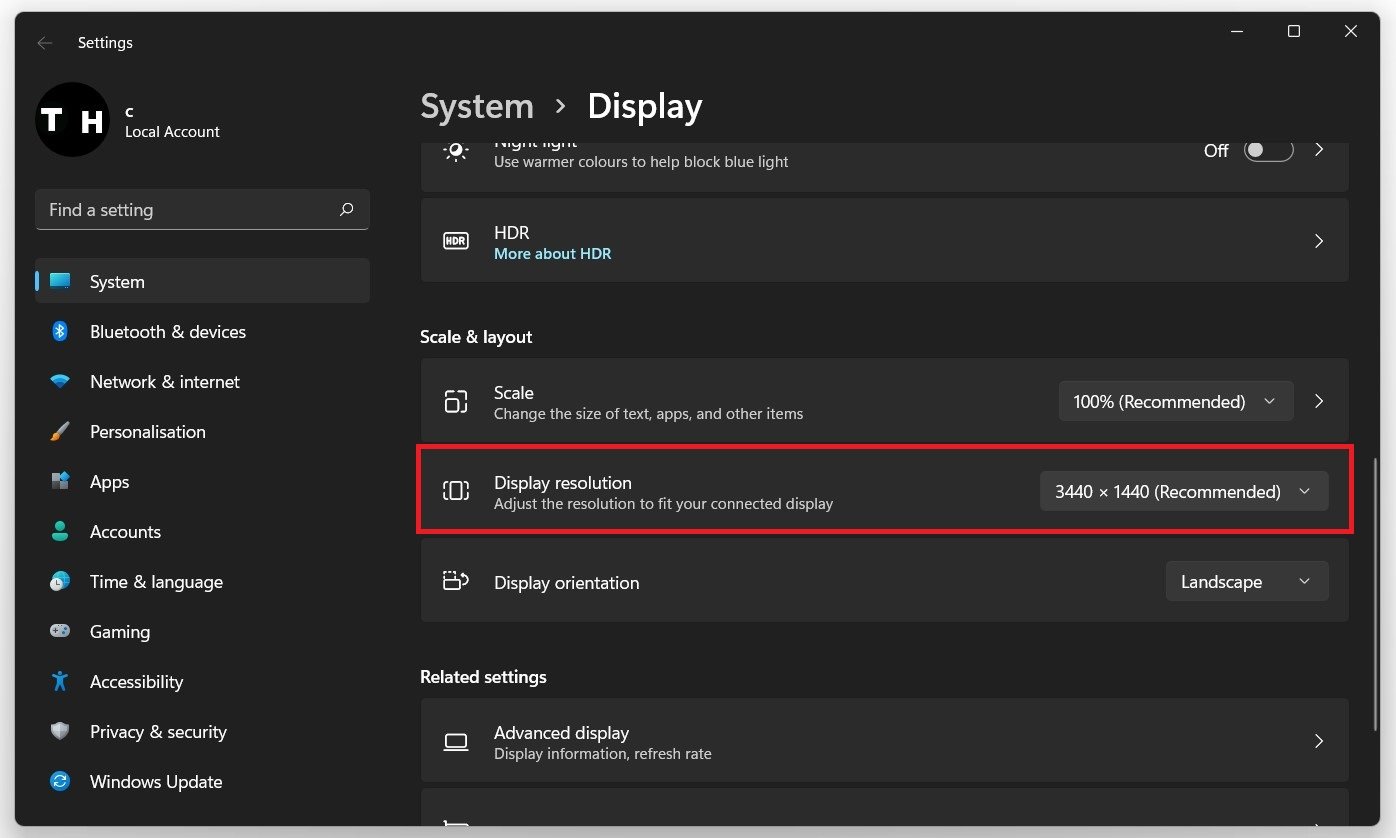Open the Display resolution dropdown
The height and width of the screenshot is (838, 1396).
click(1183, 492)
